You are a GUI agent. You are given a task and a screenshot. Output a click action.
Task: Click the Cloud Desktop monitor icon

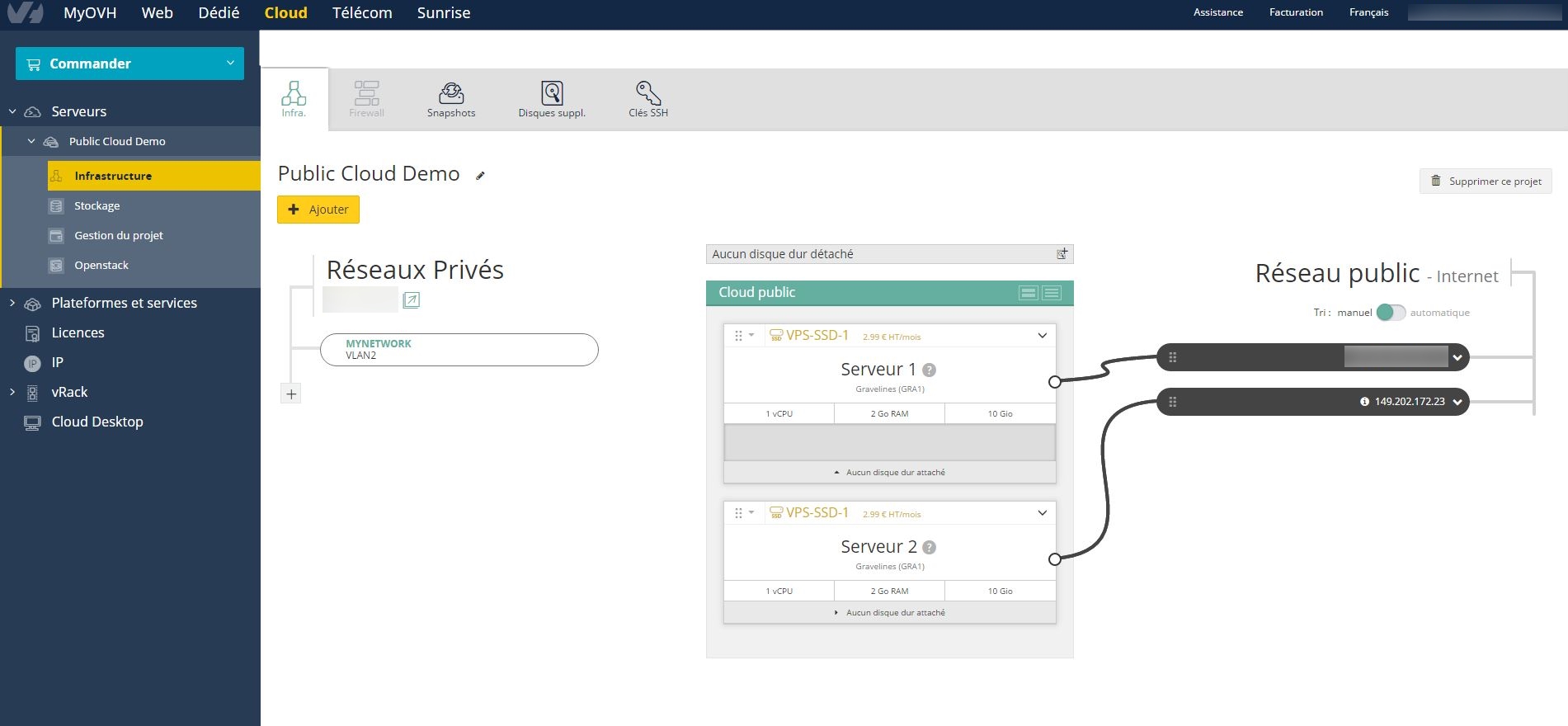[32, 422]
